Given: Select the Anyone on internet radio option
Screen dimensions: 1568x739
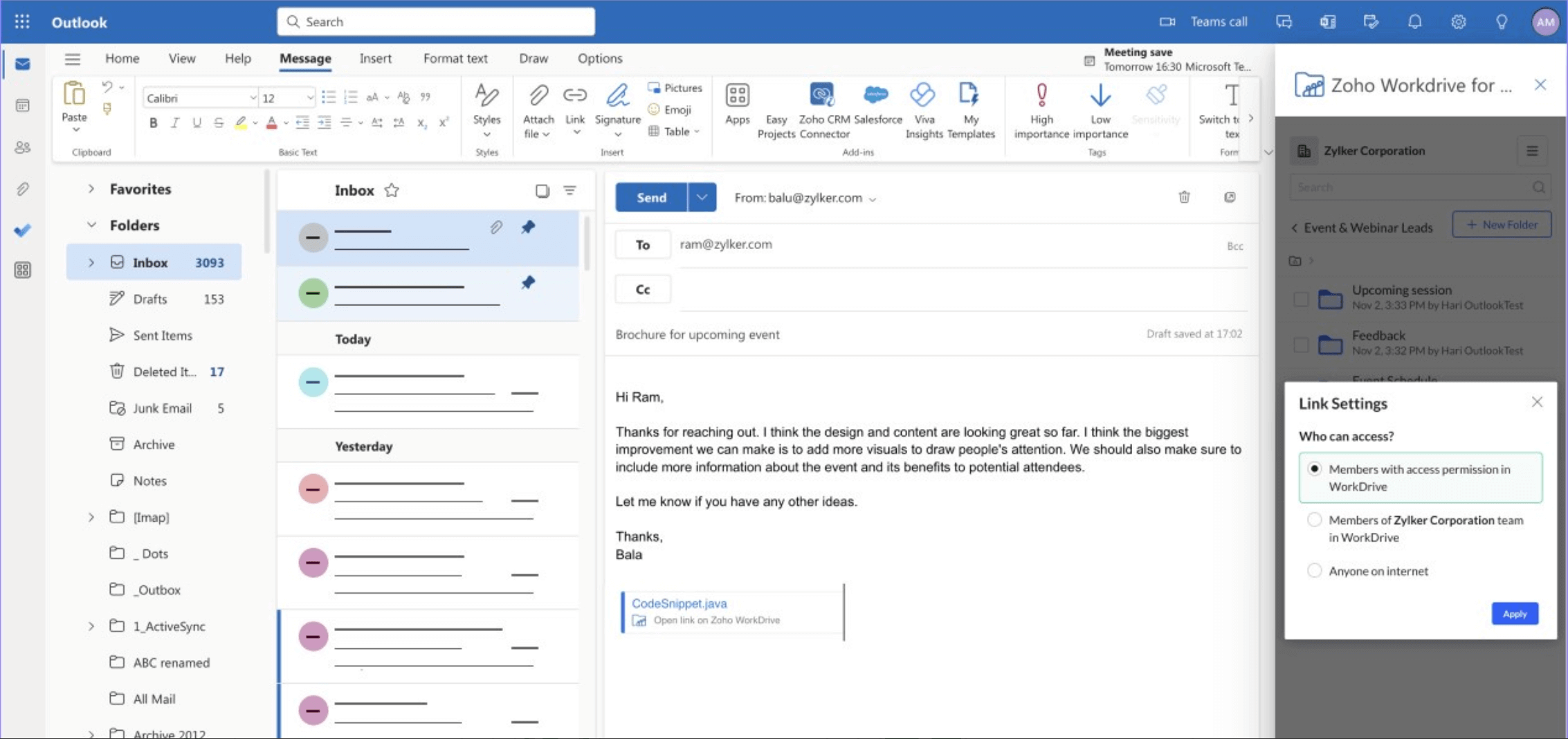Looking at the screenshot, I should [1314, 571].
